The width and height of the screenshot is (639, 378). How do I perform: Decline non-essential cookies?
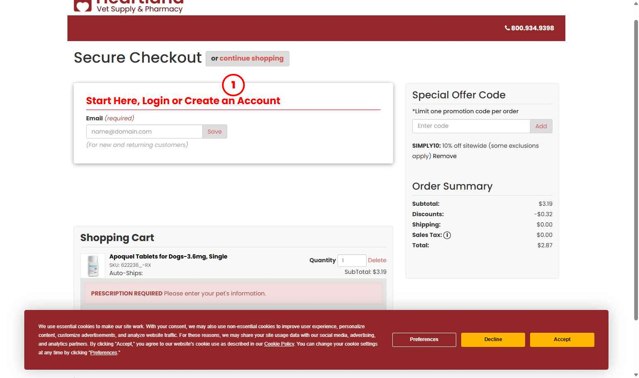click(493, 339)
